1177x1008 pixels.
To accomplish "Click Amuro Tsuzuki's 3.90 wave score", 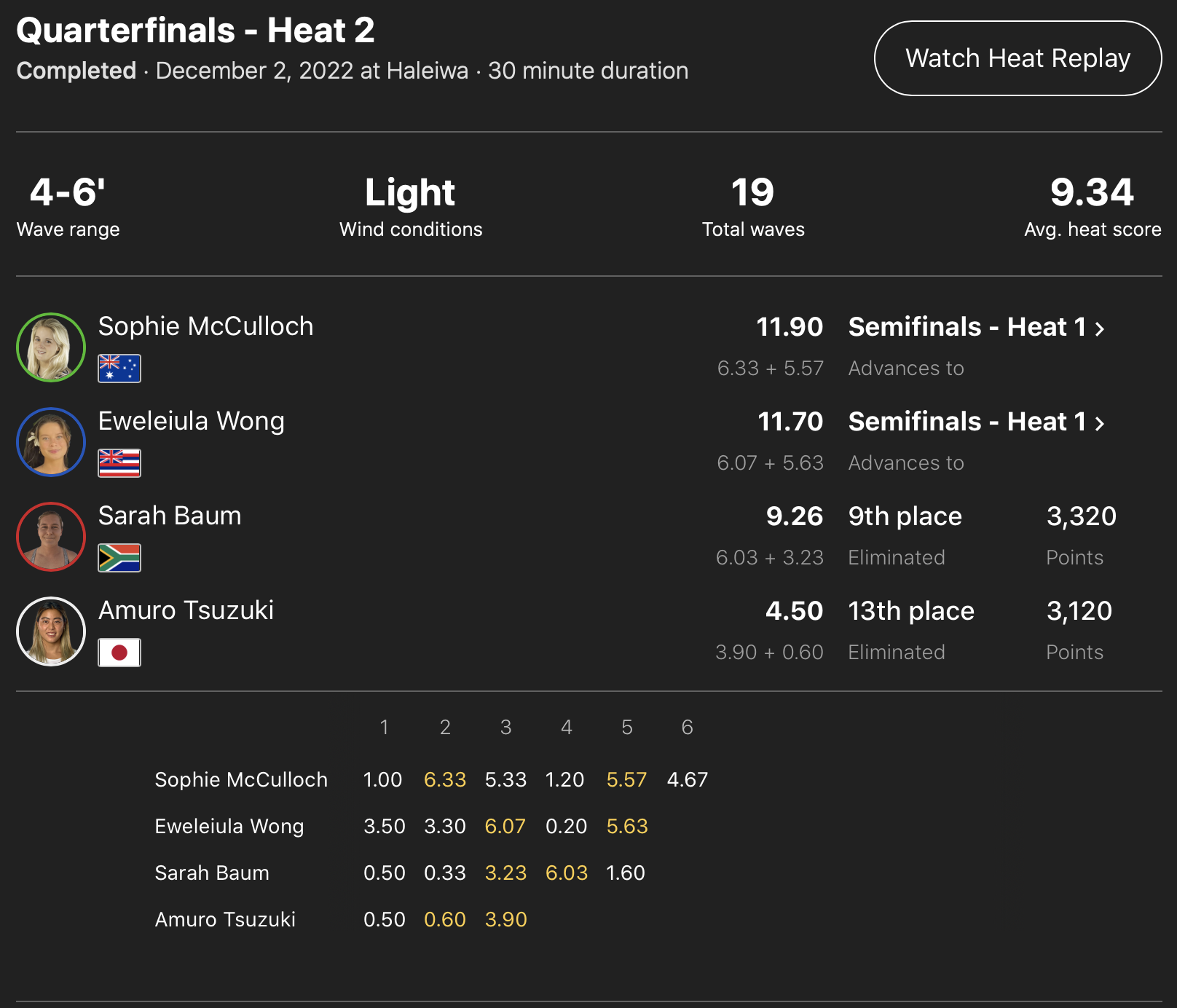I will pos(505,920).
